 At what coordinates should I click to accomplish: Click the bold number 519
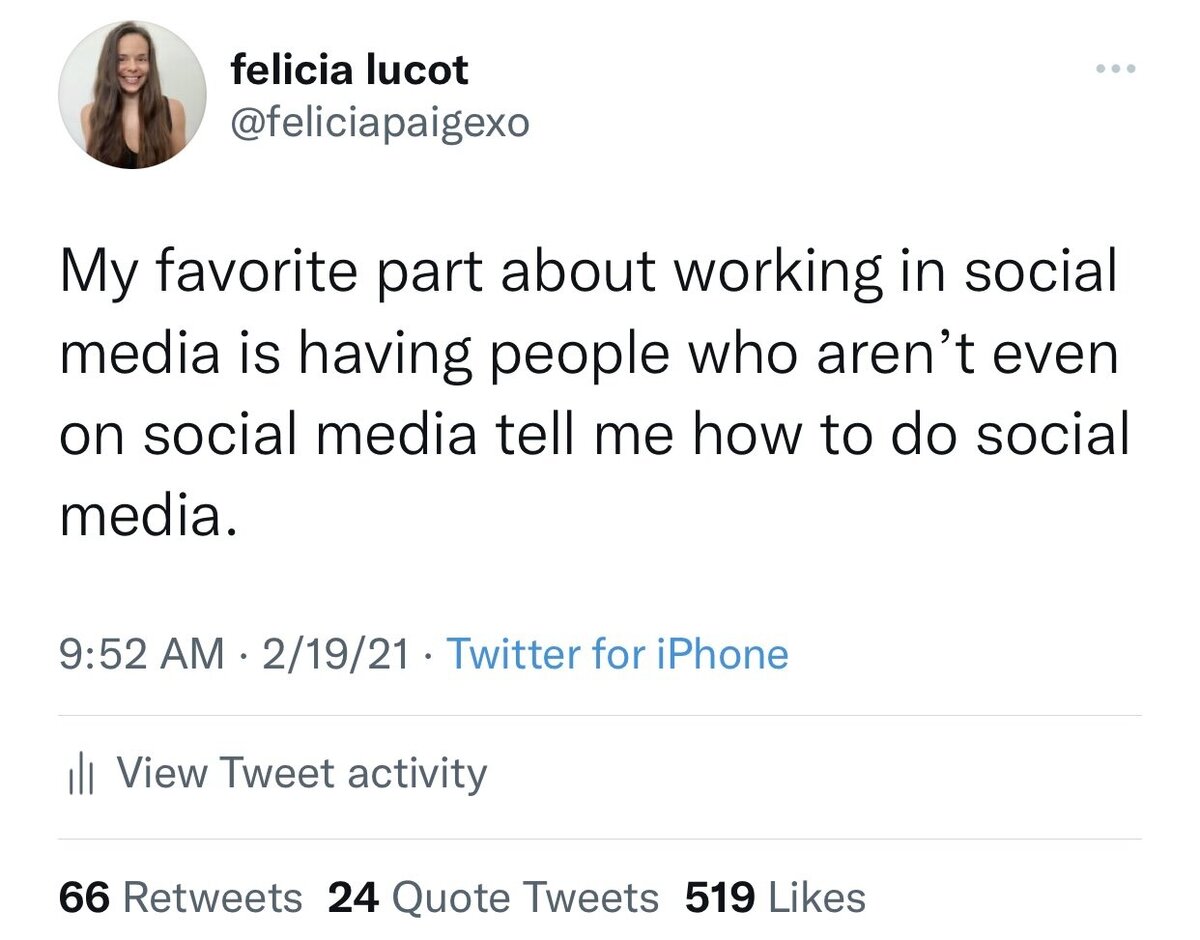coord(720,896)
